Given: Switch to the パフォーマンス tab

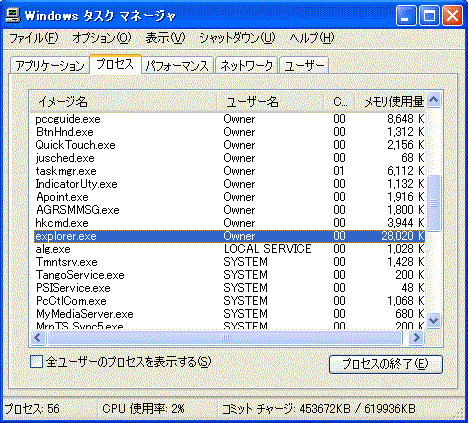Looking at the screenshot, I should [x=177, y=66].
